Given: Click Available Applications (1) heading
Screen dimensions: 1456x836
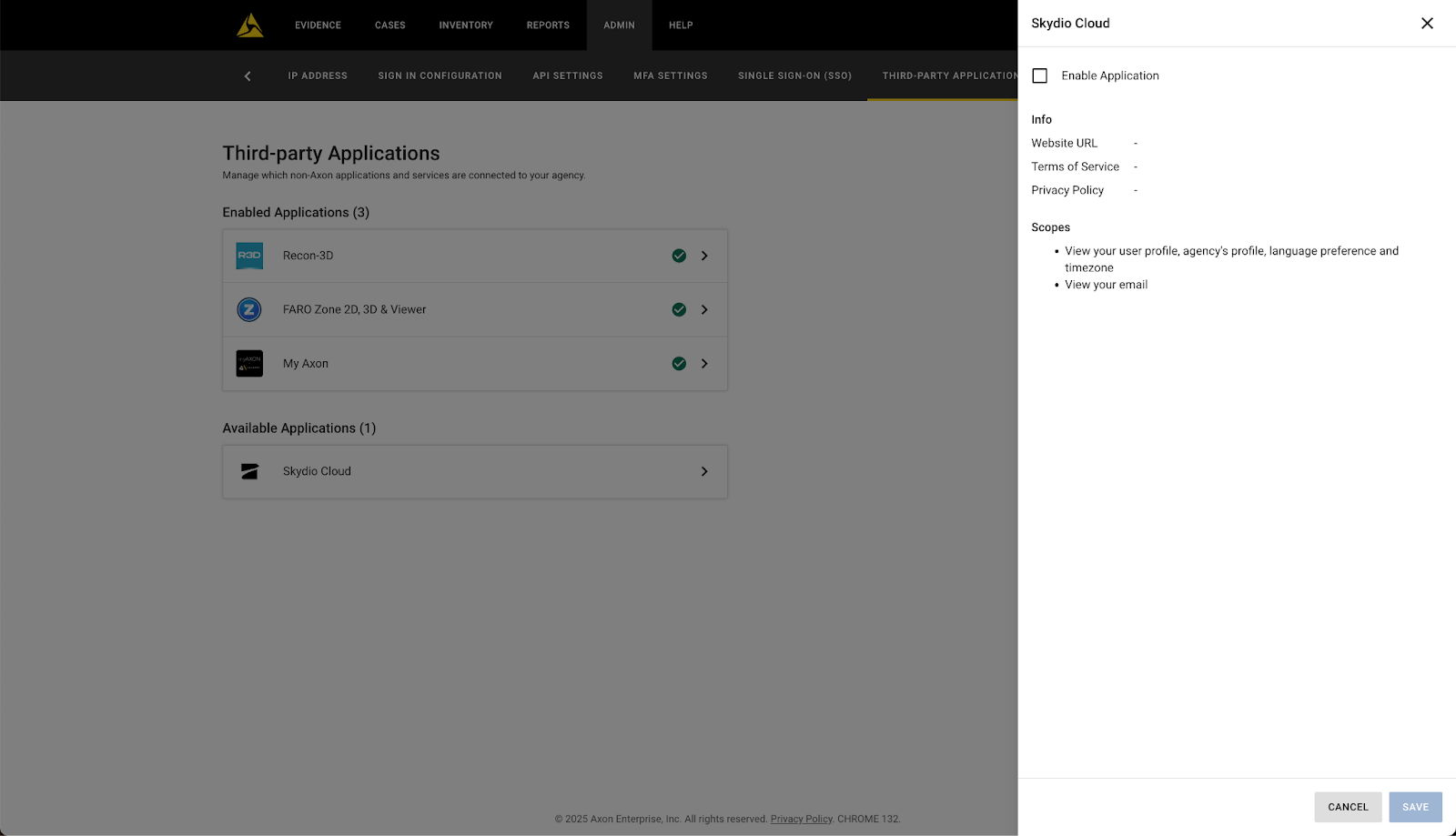Looking at the screenshot, I should click(299, 428).
